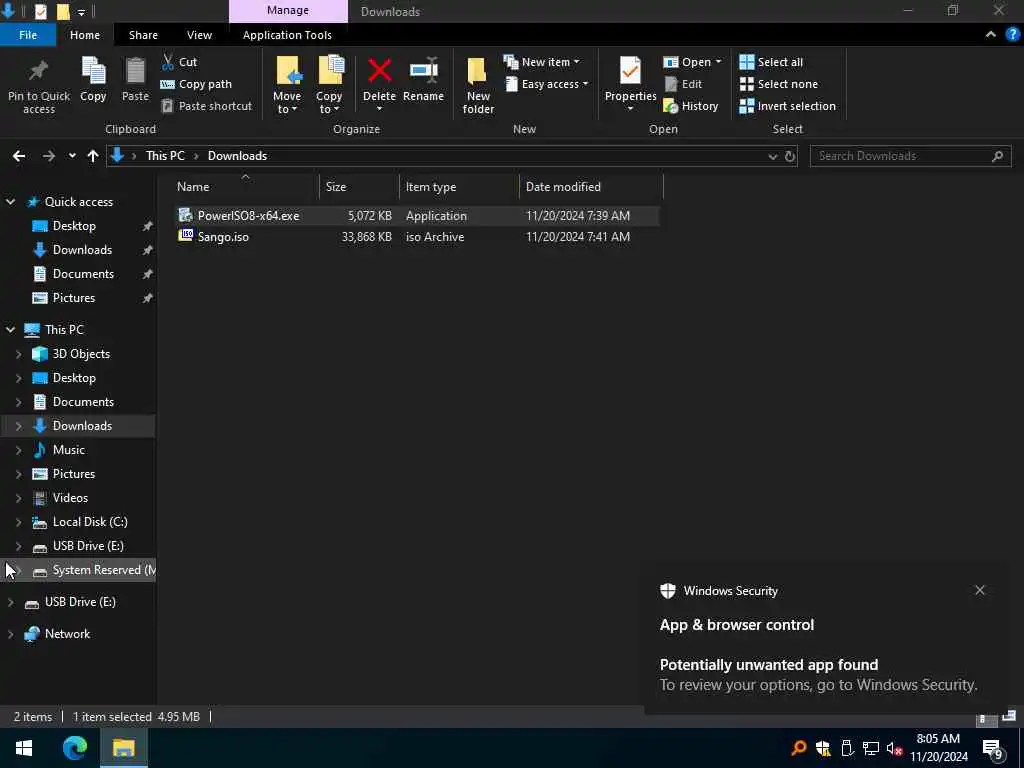Show recent locations dropdown arrow
Screen dimensions: 1024x768
point(72,156)
